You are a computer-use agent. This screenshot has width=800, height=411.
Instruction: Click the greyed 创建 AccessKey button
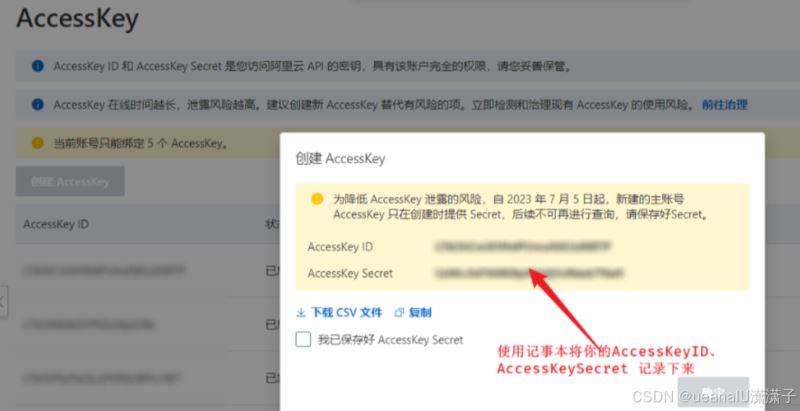pos(70,182)
